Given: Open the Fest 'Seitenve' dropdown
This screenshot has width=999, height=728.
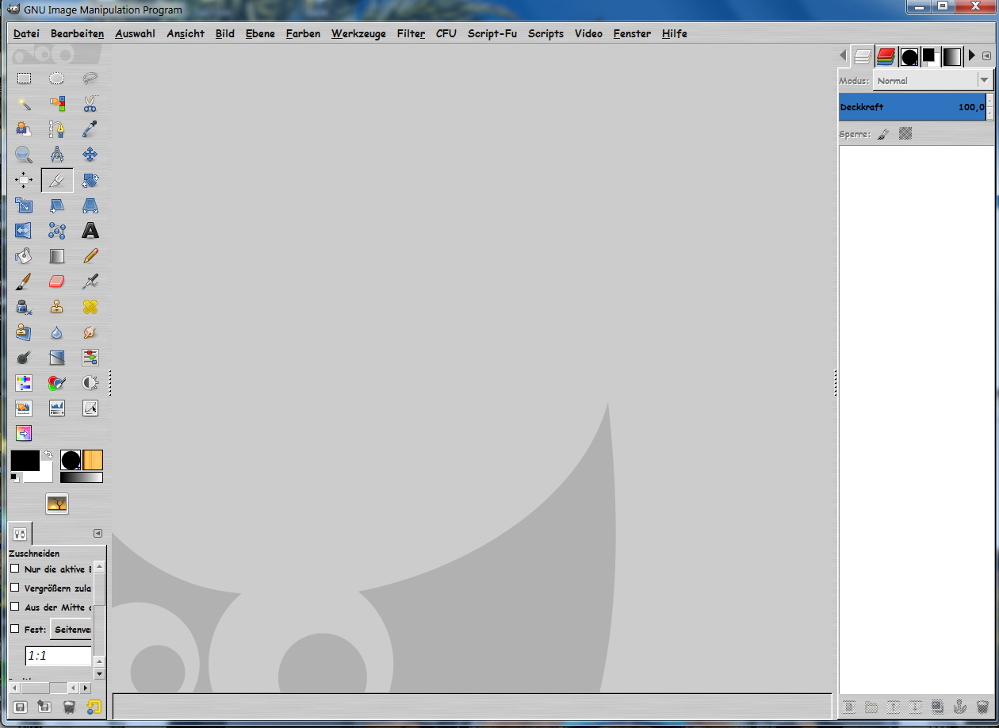Looking at the screenshot, I should (71, 629).
